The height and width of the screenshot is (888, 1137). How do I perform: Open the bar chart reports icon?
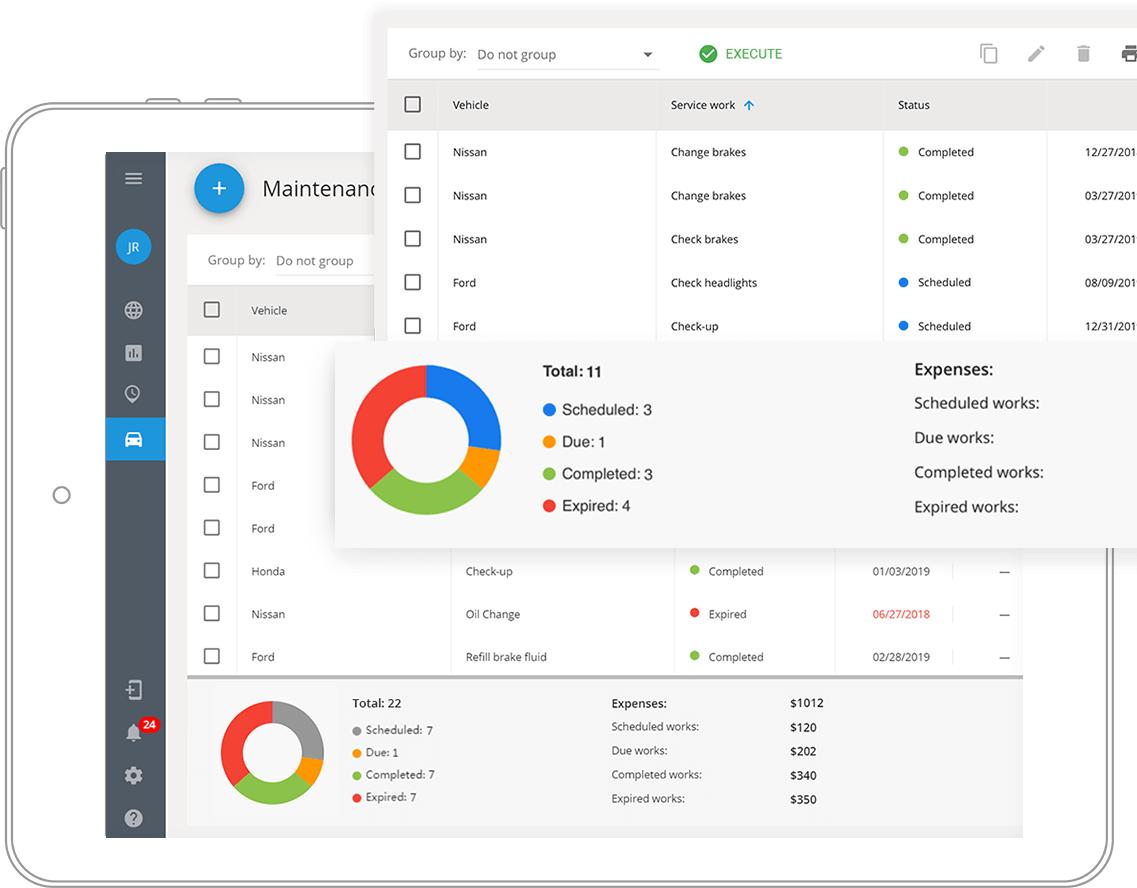point(133,353)
